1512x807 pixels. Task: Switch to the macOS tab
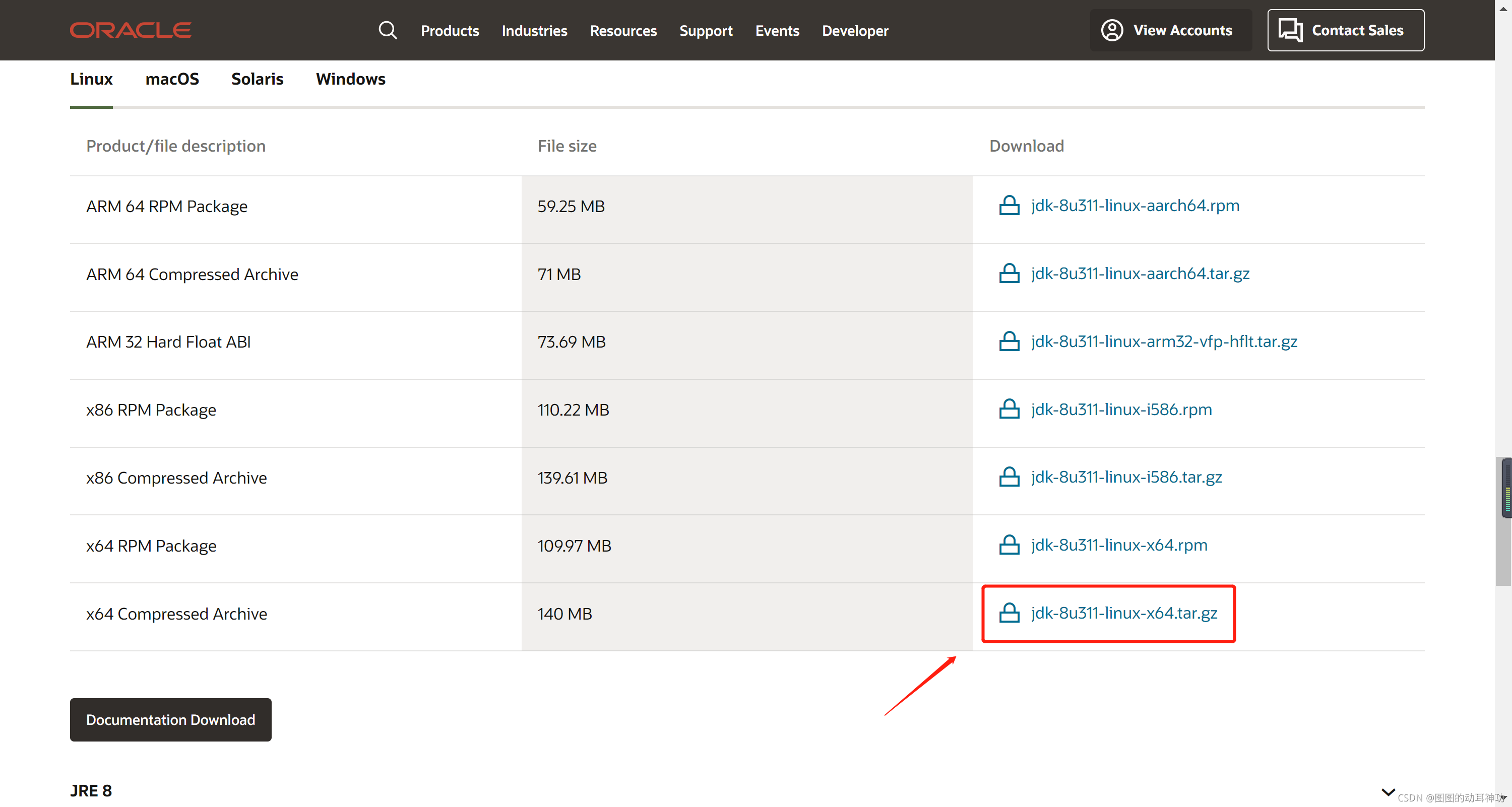172,79
